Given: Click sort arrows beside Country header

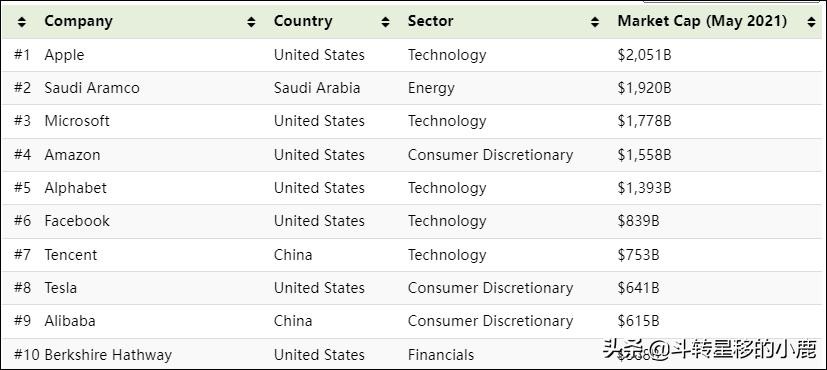Looking at the screenshot, I should (x=386, y=22).
